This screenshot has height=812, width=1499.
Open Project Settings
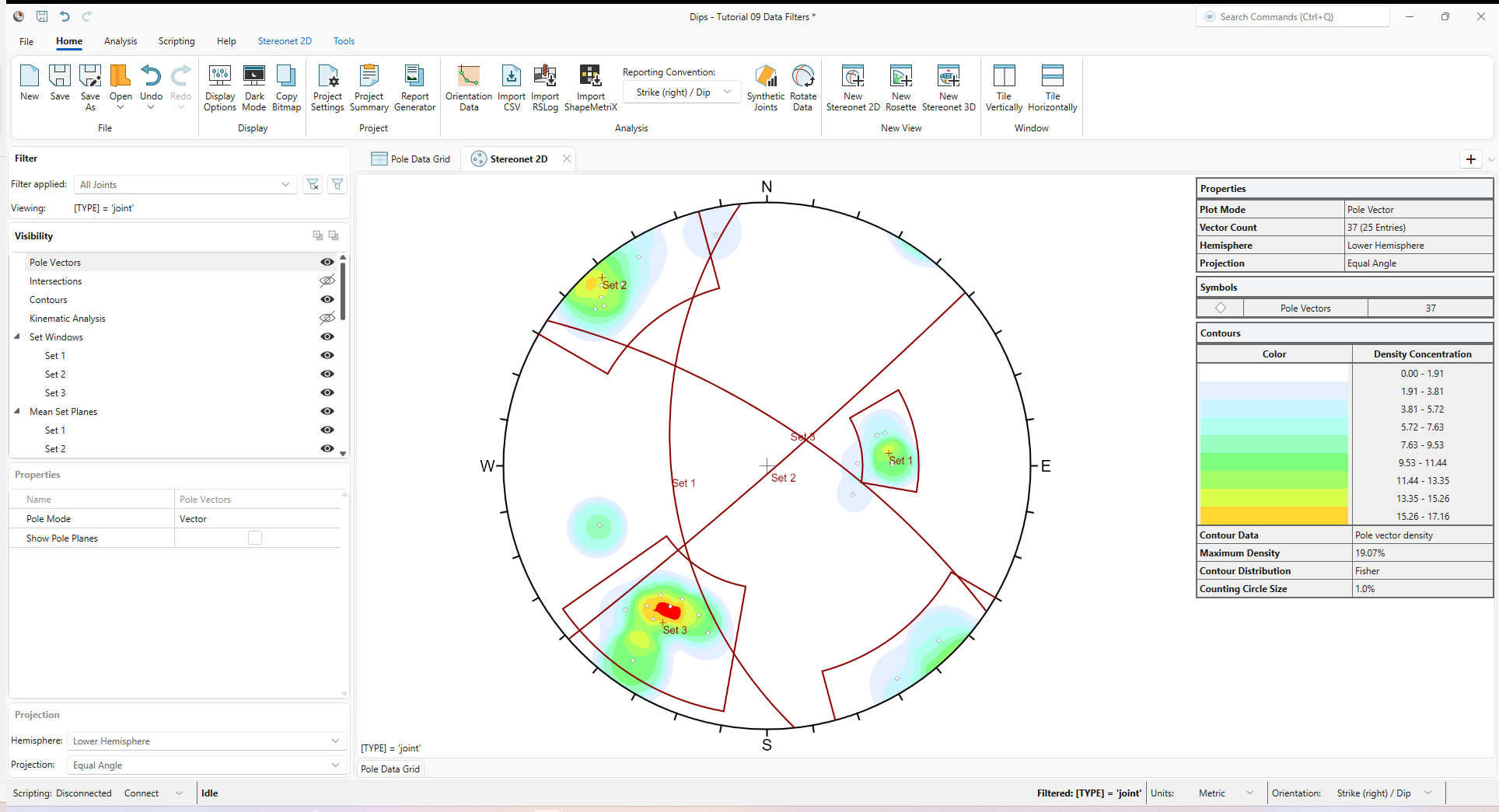click(327, 85)
